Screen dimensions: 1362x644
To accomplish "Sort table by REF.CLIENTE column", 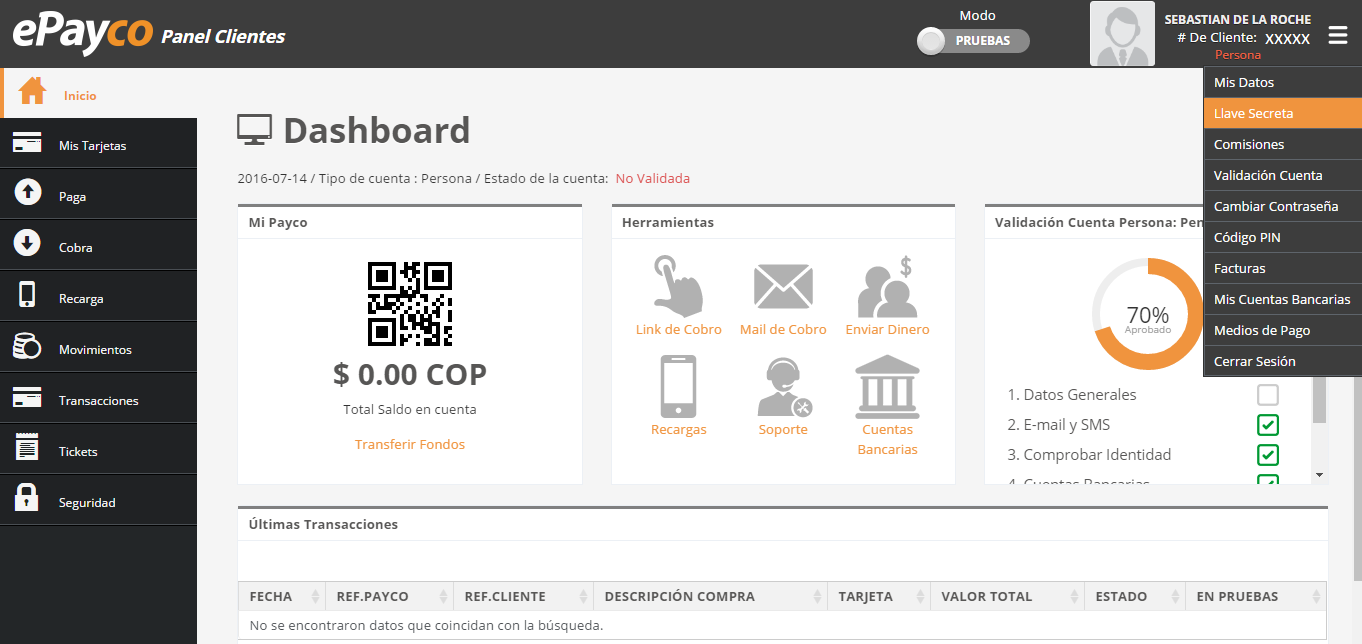I will coord(524,596).
